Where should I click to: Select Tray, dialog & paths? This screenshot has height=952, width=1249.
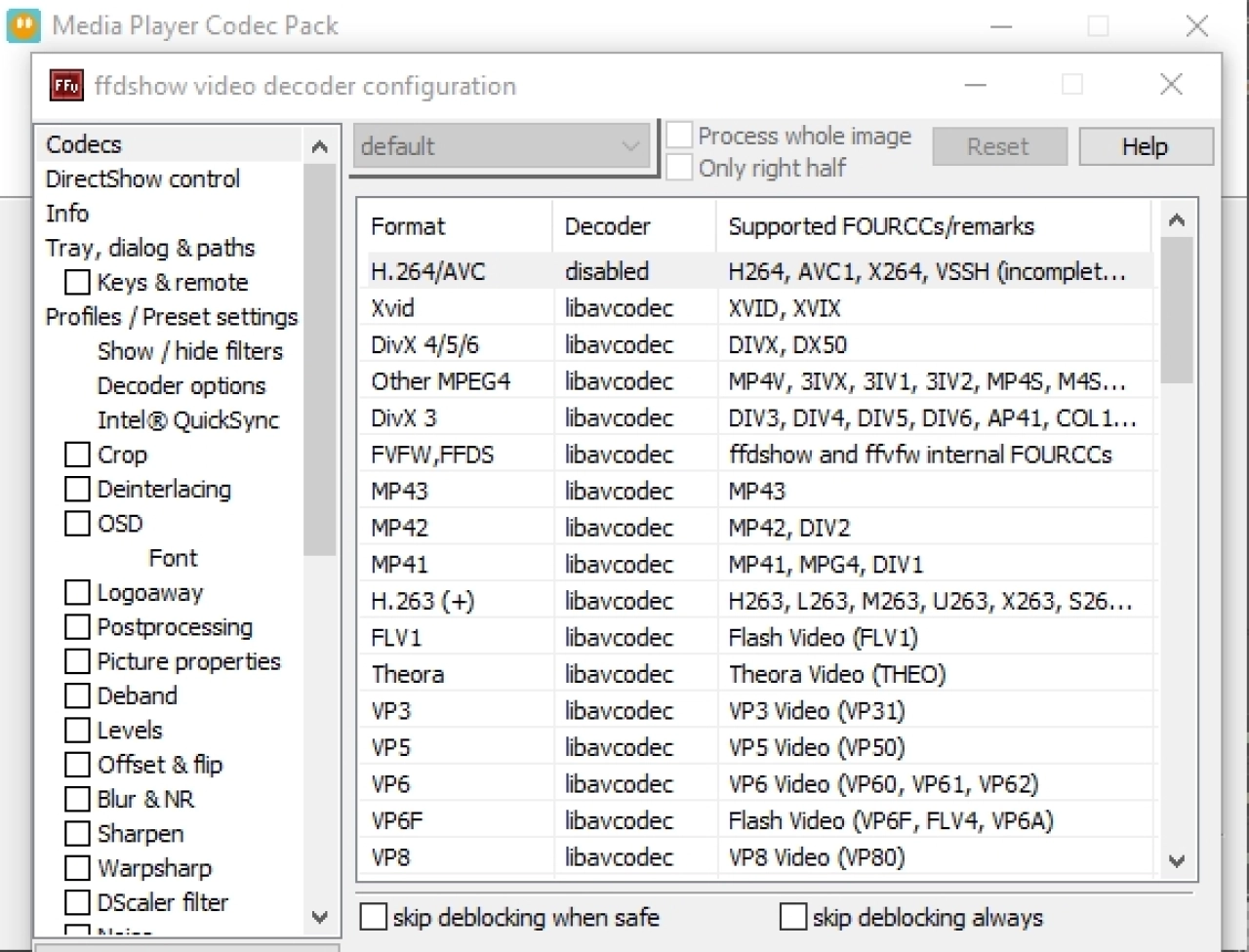[150, 248]
